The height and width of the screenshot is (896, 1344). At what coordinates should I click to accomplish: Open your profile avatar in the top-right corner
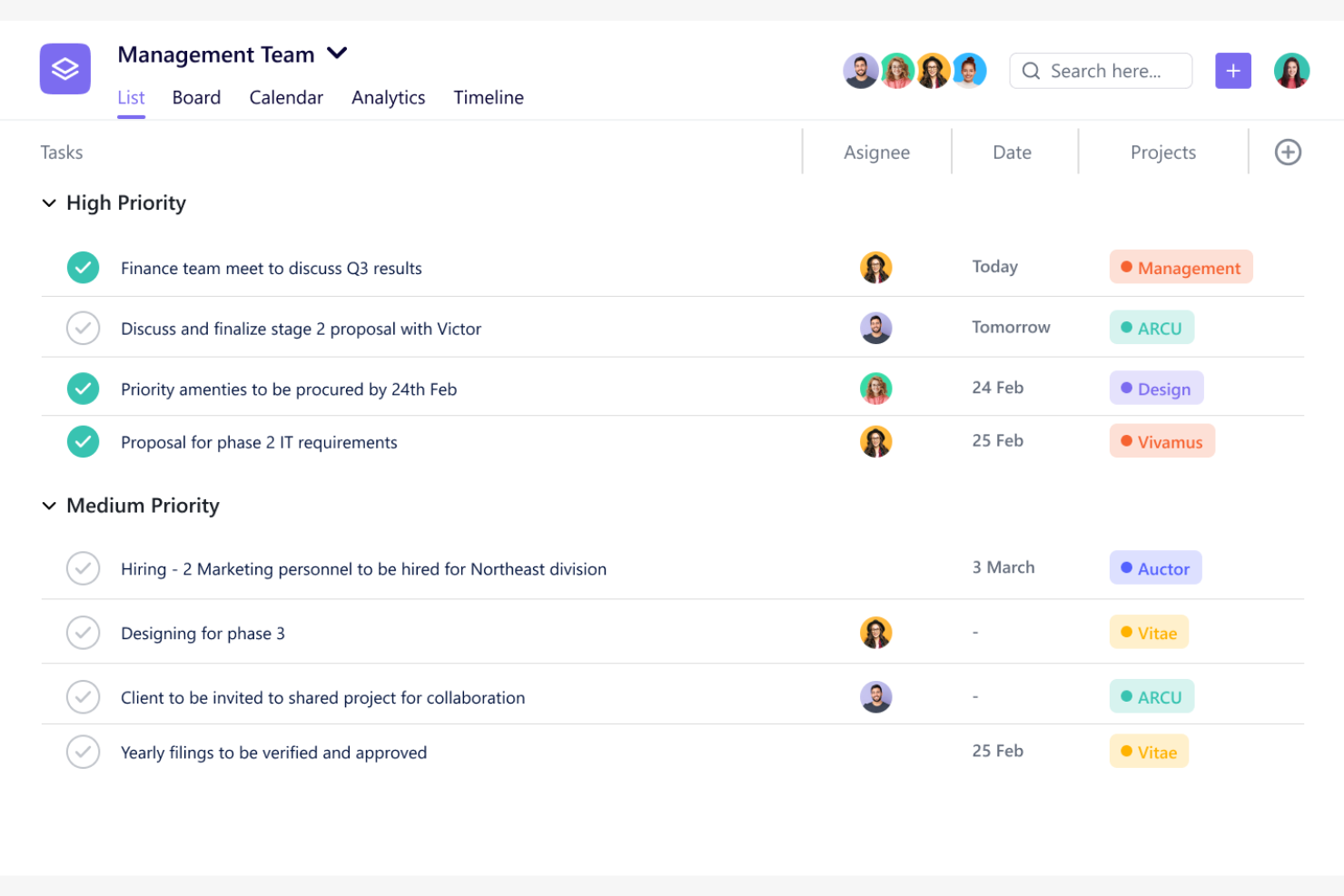click(x=1291, y=70)
